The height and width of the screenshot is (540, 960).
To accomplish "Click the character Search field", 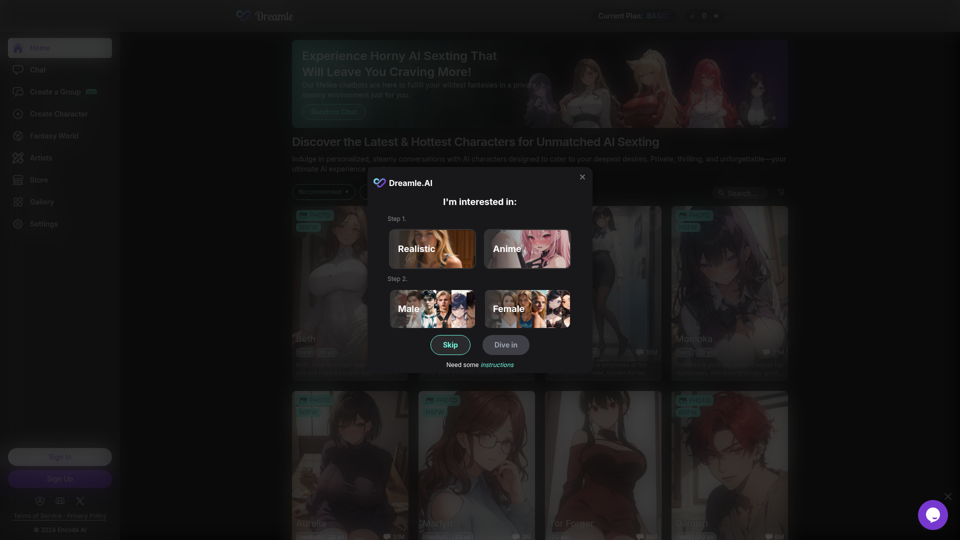I will tap(740, 193).
